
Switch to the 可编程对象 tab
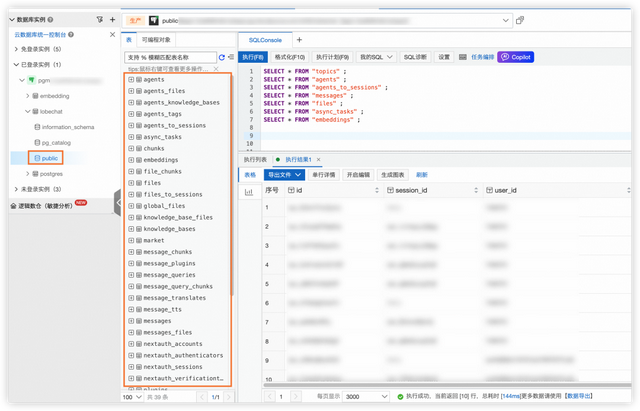[x=156, y=40]
